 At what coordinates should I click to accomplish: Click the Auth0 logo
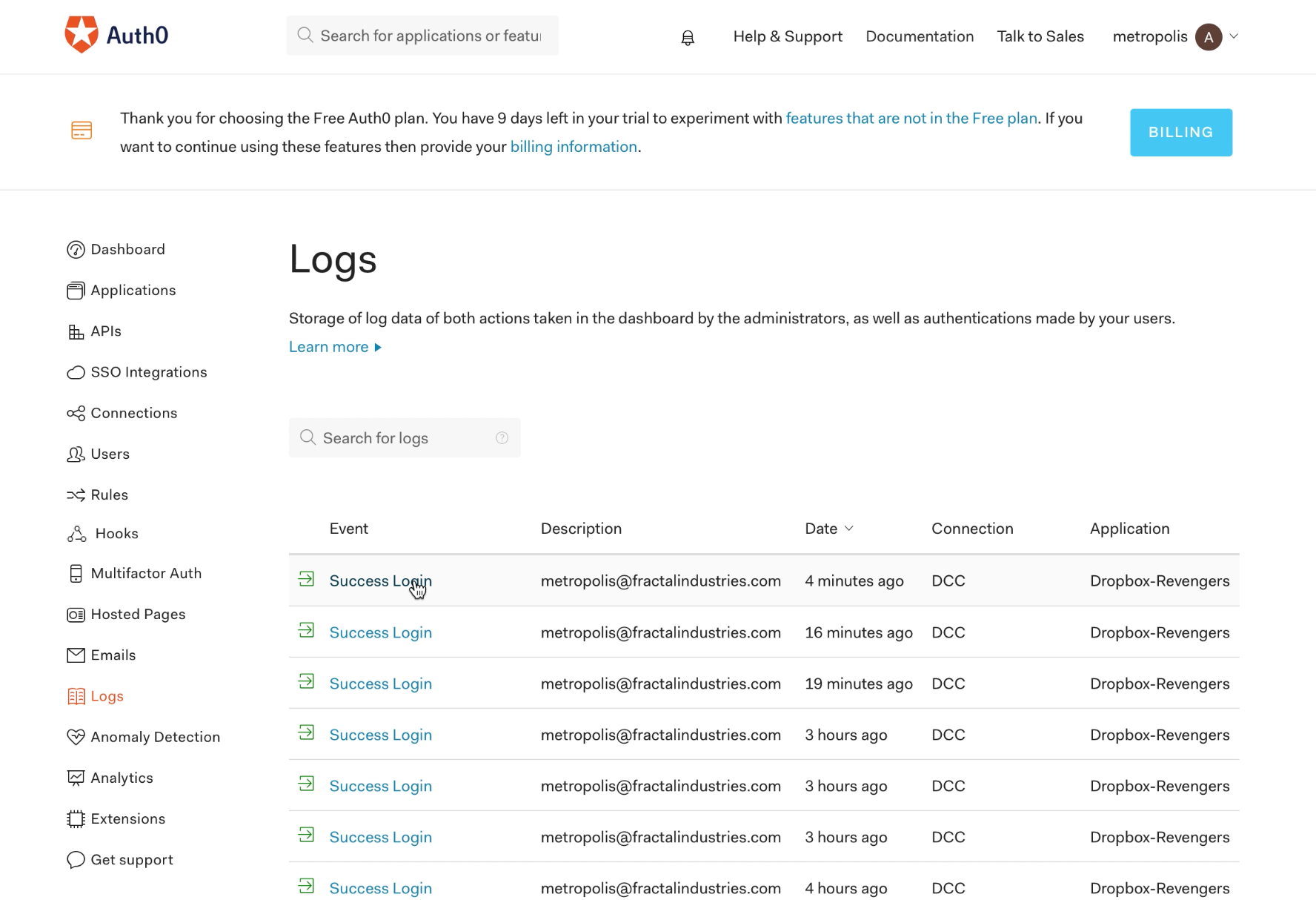point(116,35)
